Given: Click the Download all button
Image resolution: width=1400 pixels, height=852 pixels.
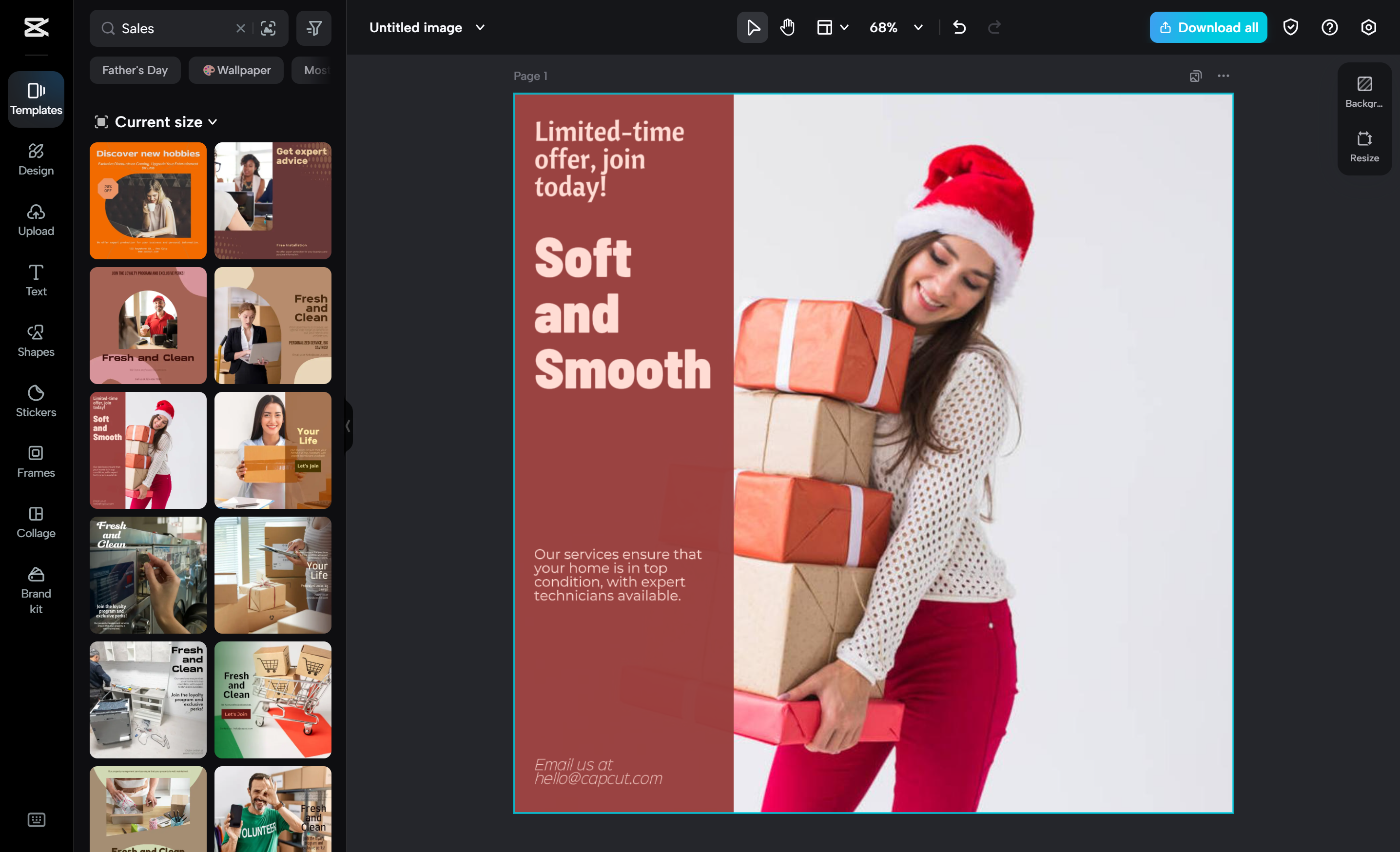Looking at the screenshot, I should coord(1208,27).
